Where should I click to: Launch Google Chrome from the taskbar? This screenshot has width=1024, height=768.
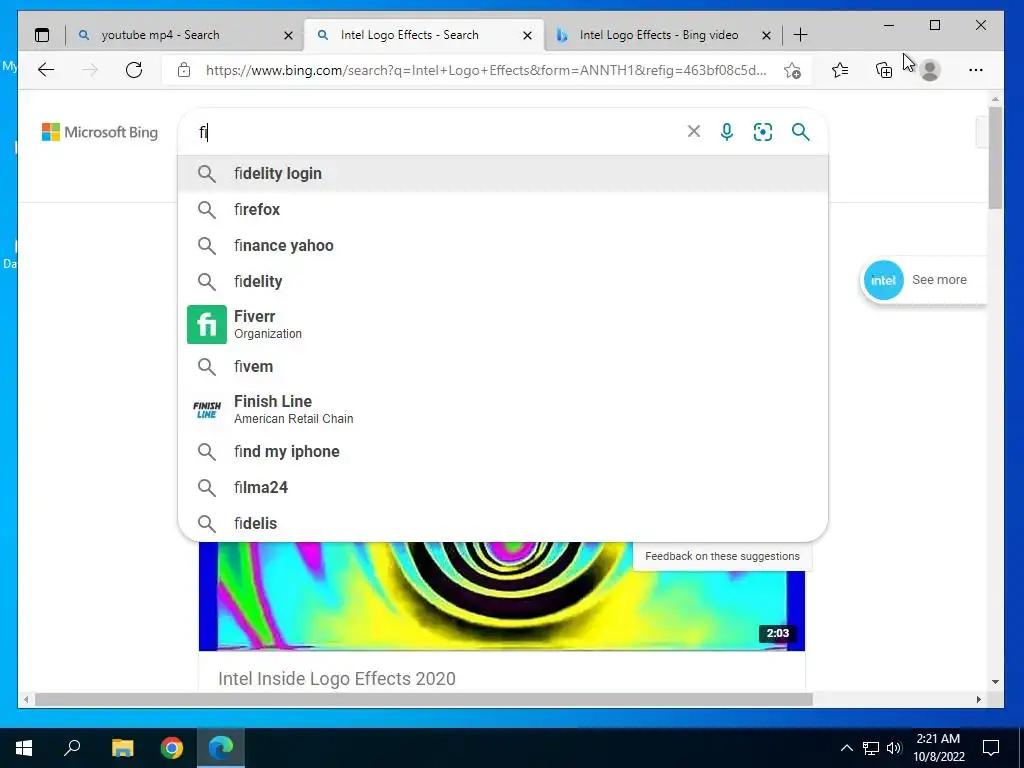click(172, 748)
